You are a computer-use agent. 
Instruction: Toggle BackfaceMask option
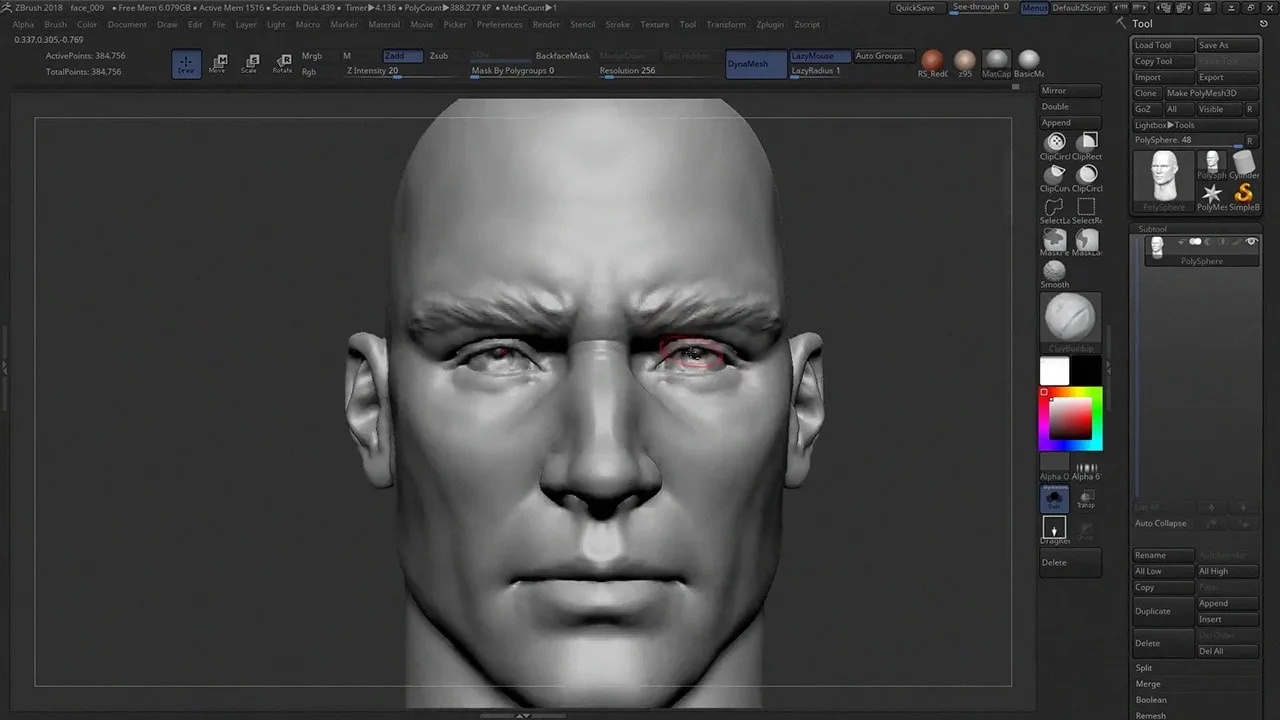[x=563, y=56]
